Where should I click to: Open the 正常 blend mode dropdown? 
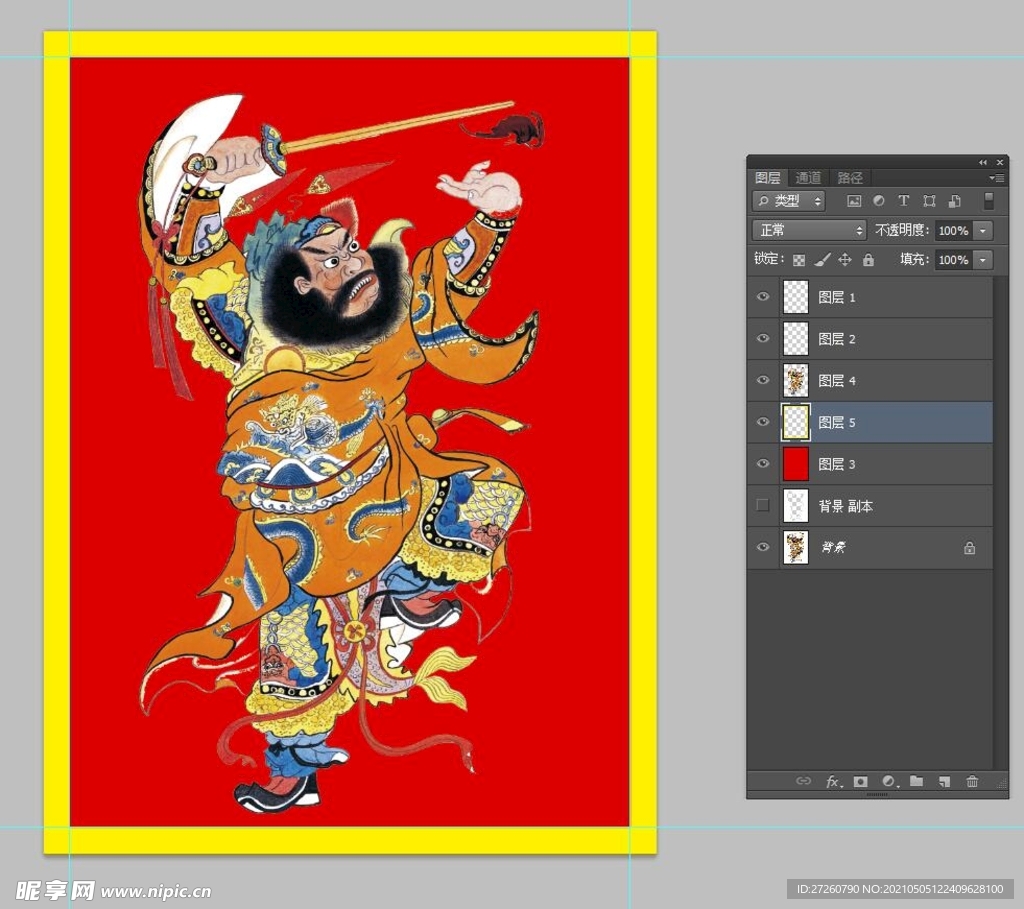(809, 230)
